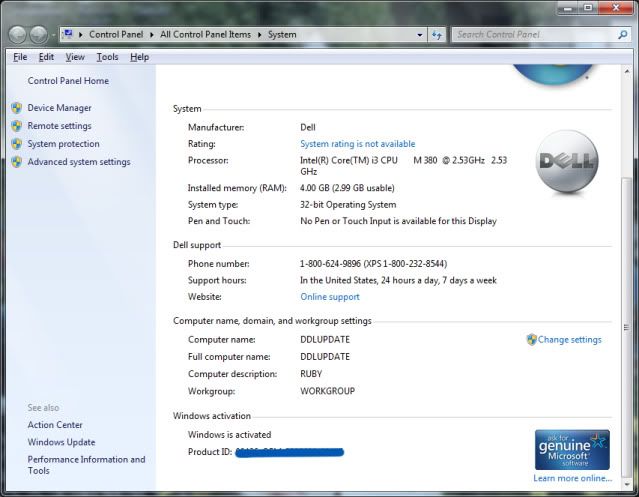The height and width of the screenshot is (497, 639).
Task: Click the search magnifier icon
Action: click(x=622, y=35)
